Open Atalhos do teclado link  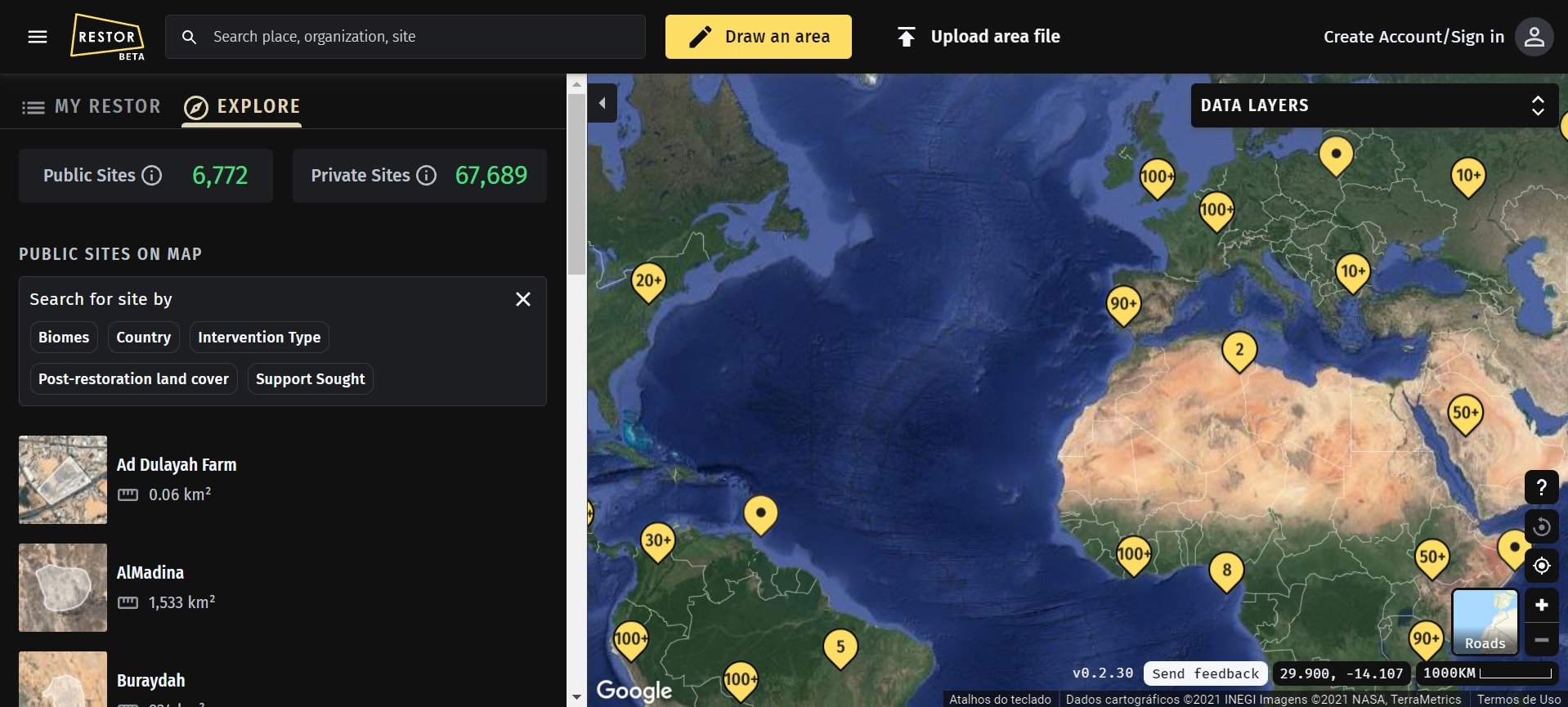[x=1000, y=700]
